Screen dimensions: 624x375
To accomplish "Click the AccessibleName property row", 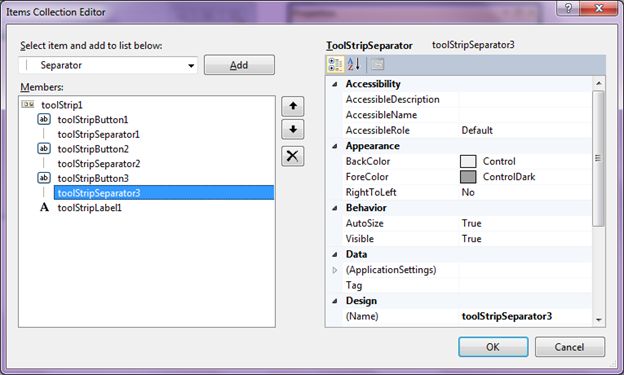I will point(466,115).
